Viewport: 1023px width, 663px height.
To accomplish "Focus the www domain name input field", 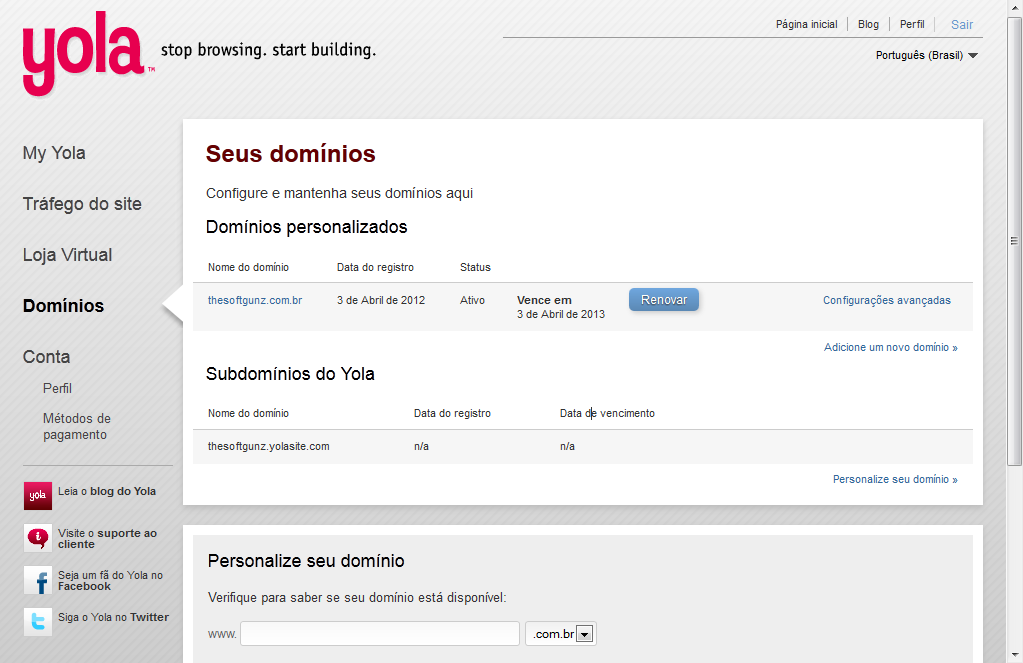I will coord(380,634).
